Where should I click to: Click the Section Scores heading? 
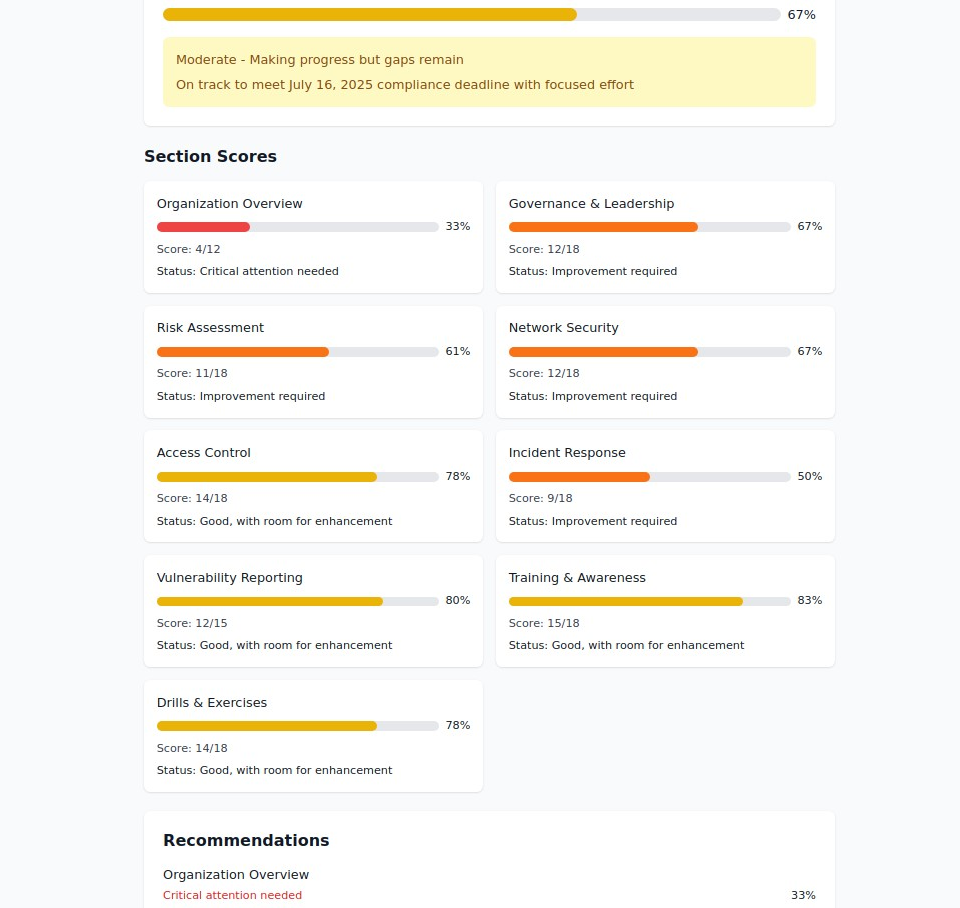(x=210, y=157)
